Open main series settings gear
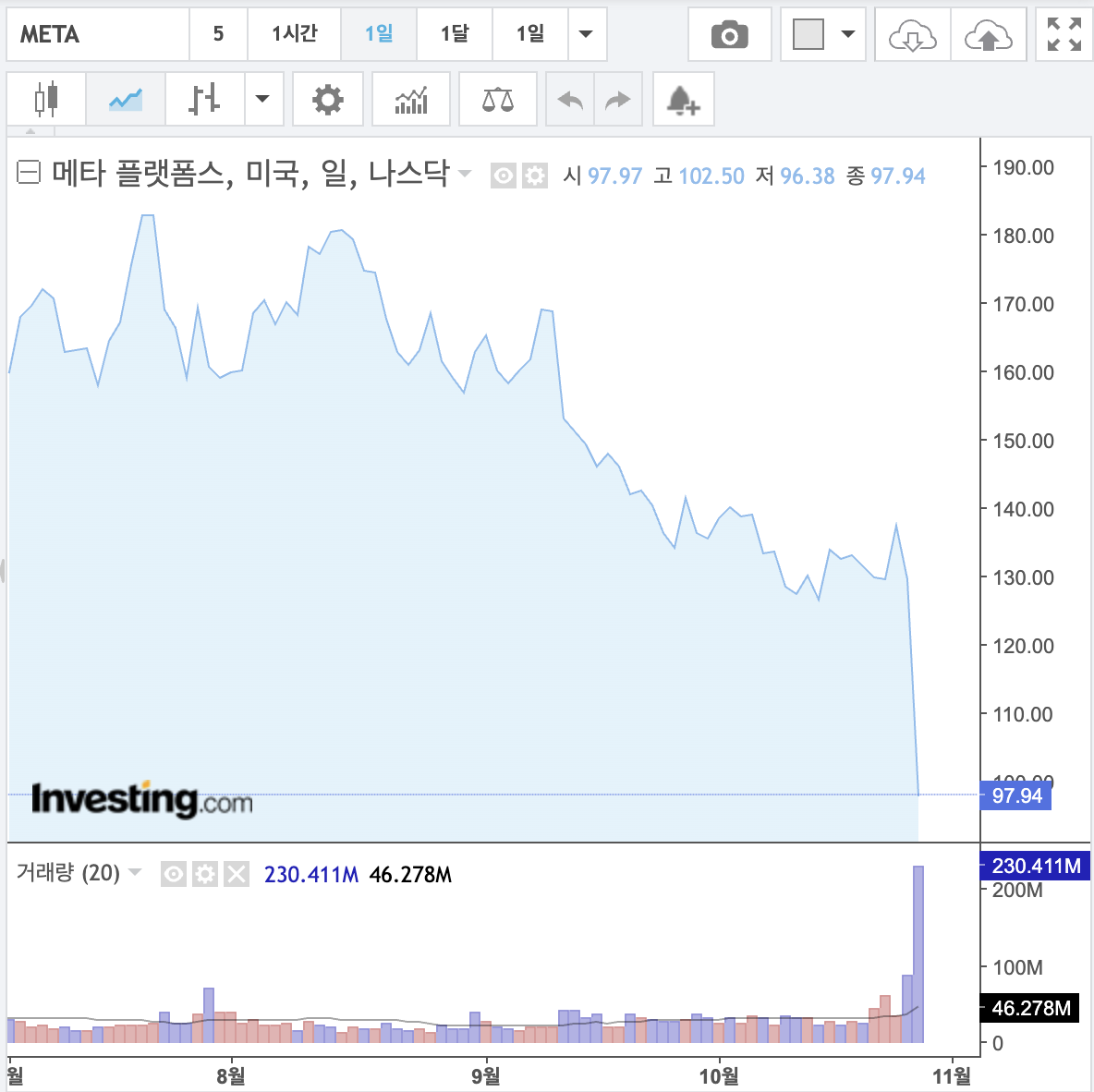Screen dimensions: 1094x1092 [535, 176]
